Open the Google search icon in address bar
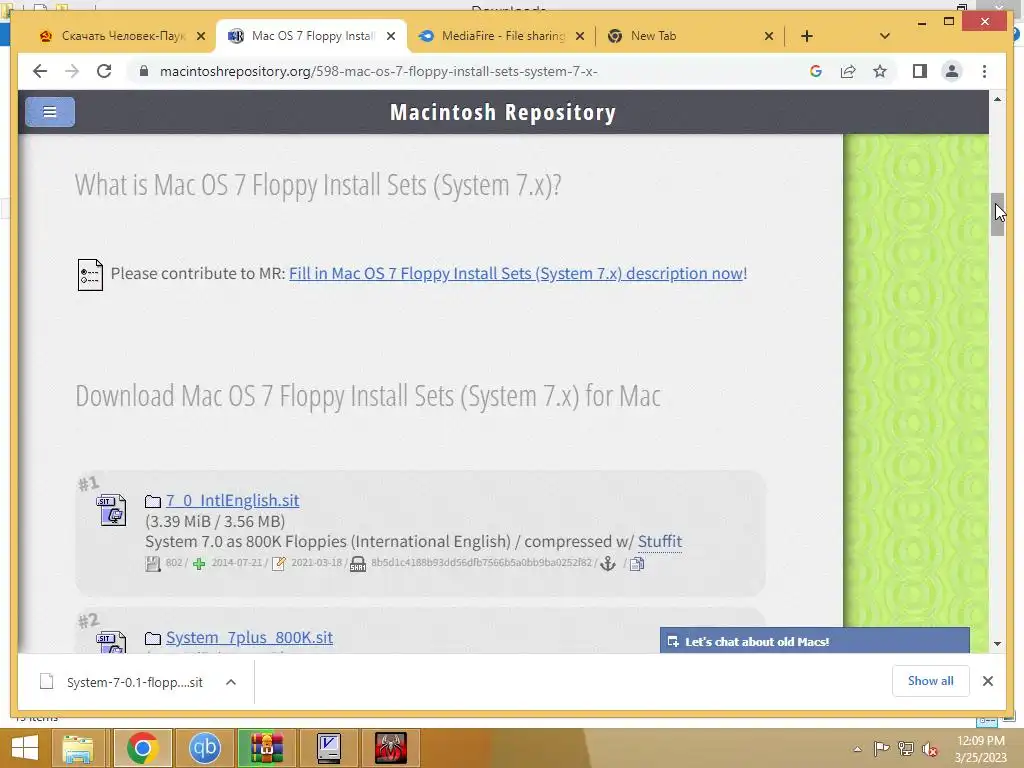The height and width of the screenshot is (768, 1024). [x=816, y=71]
